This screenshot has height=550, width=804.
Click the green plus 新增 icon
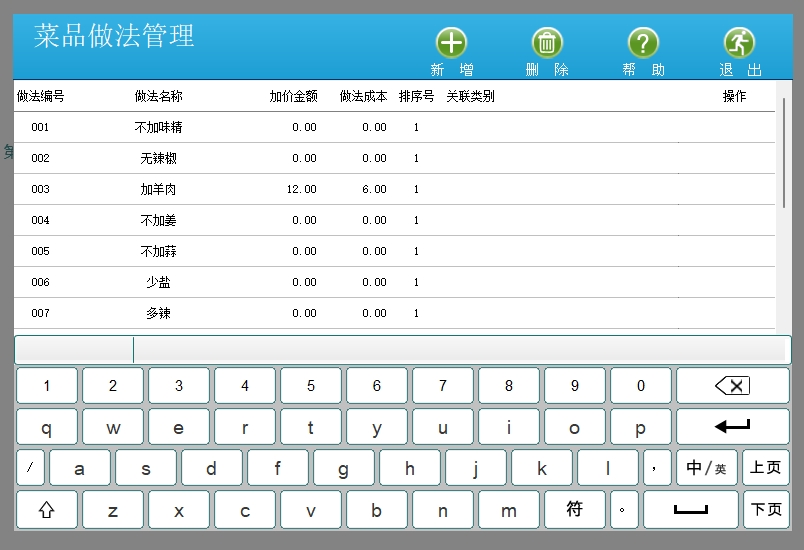(x=451, y=43)
